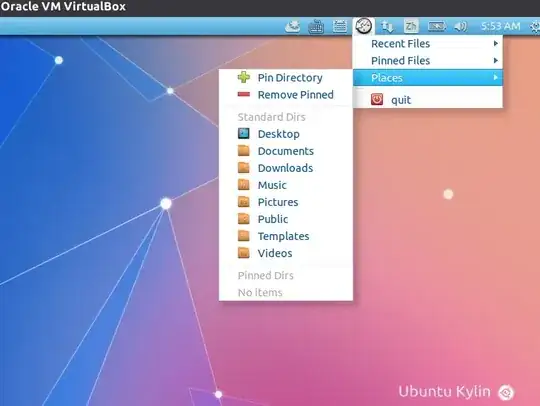Screen dimensions: 540x406
Task: Expand the Places submenu arrow
Action: point(496,77)
